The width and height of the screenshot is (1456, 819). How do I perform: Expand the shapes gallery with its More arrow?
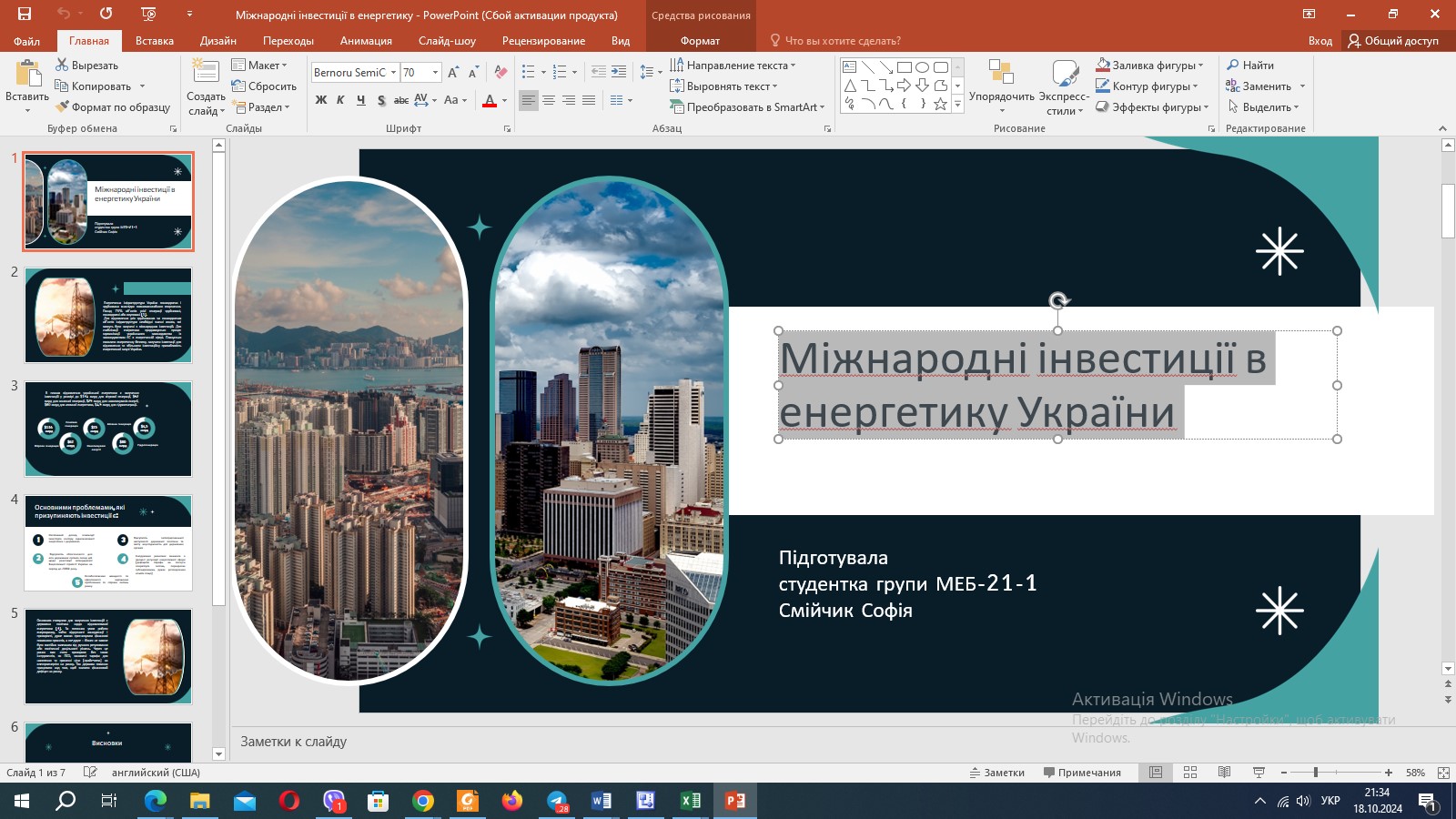click(x=957, y=105)
